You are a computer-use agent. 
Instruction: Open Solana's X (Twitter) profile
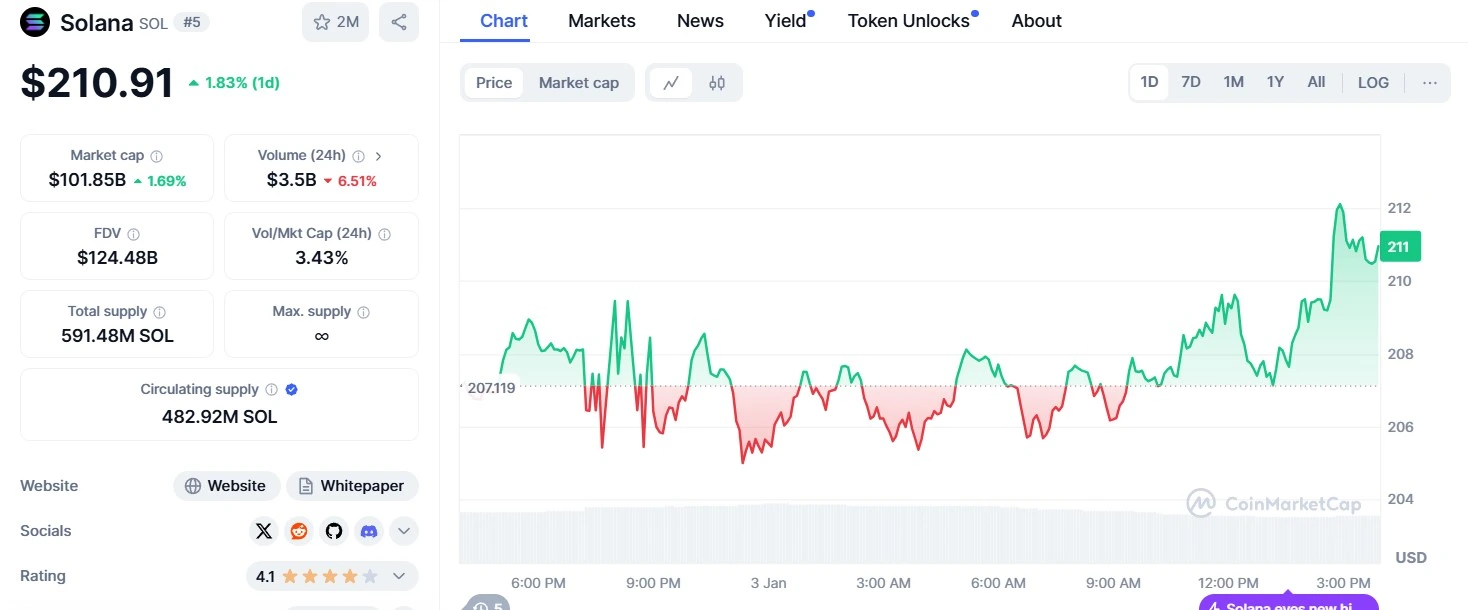[264, 531]
